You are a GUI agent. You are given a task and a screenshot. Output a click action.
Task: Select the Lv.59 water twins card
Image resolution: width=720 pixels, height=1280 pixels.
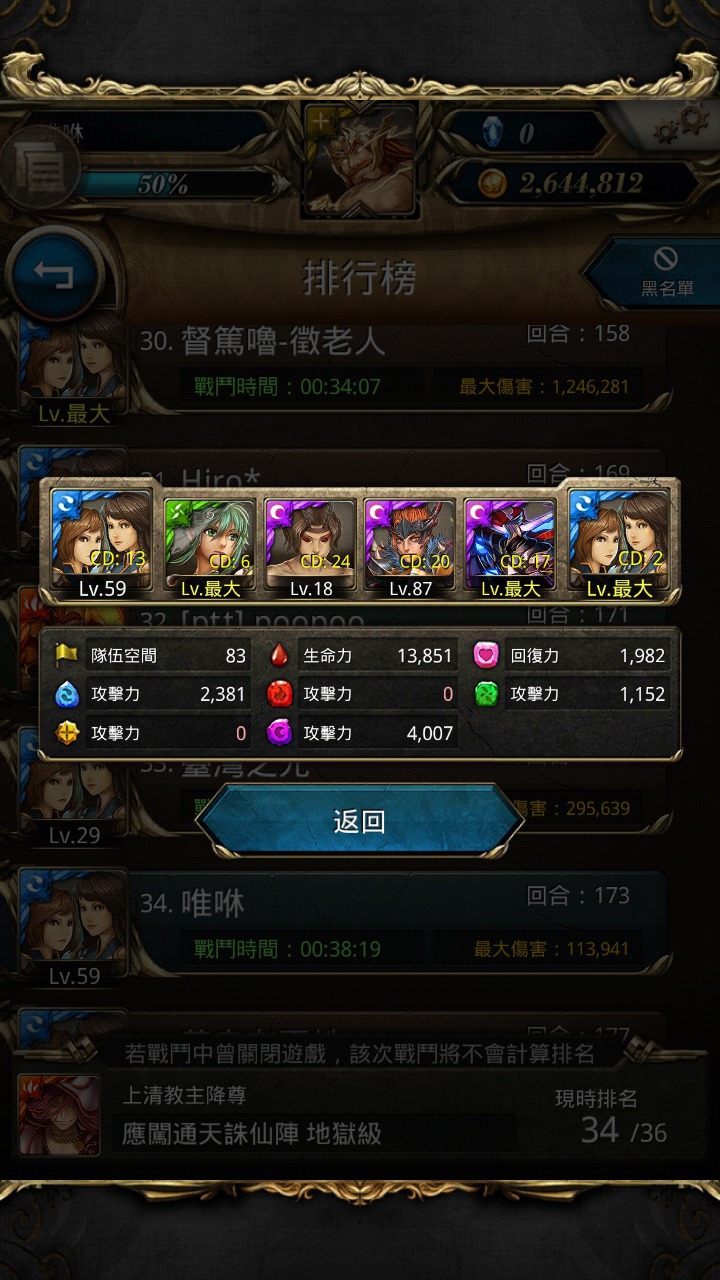pos(102,544)
